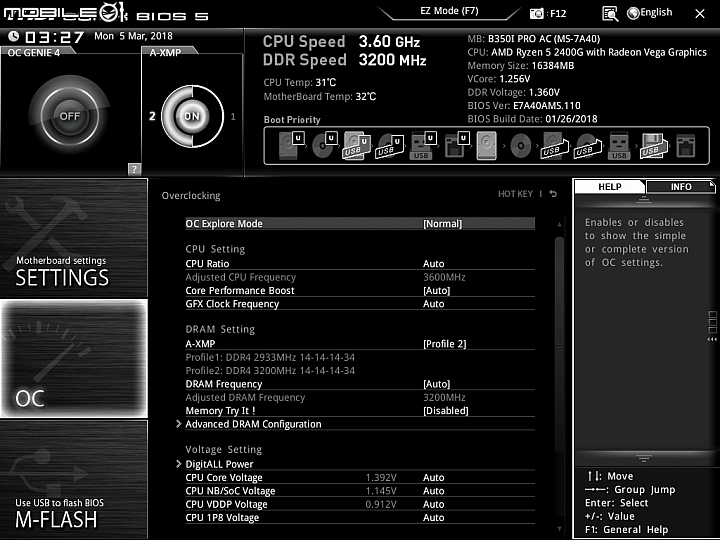Select legacy USB key boot icon
The width and height of the screenshot is (720, 540).
click(619, 146)
